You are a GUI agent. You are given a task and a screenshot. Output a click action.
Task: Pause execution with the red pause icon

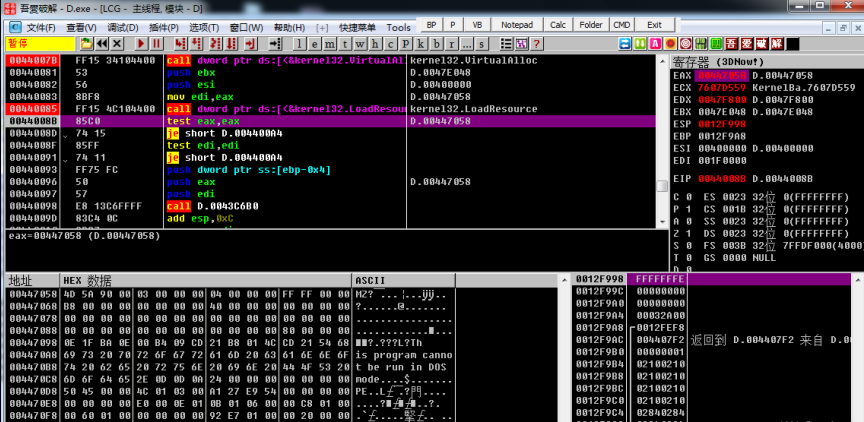[x=156, y=44]
